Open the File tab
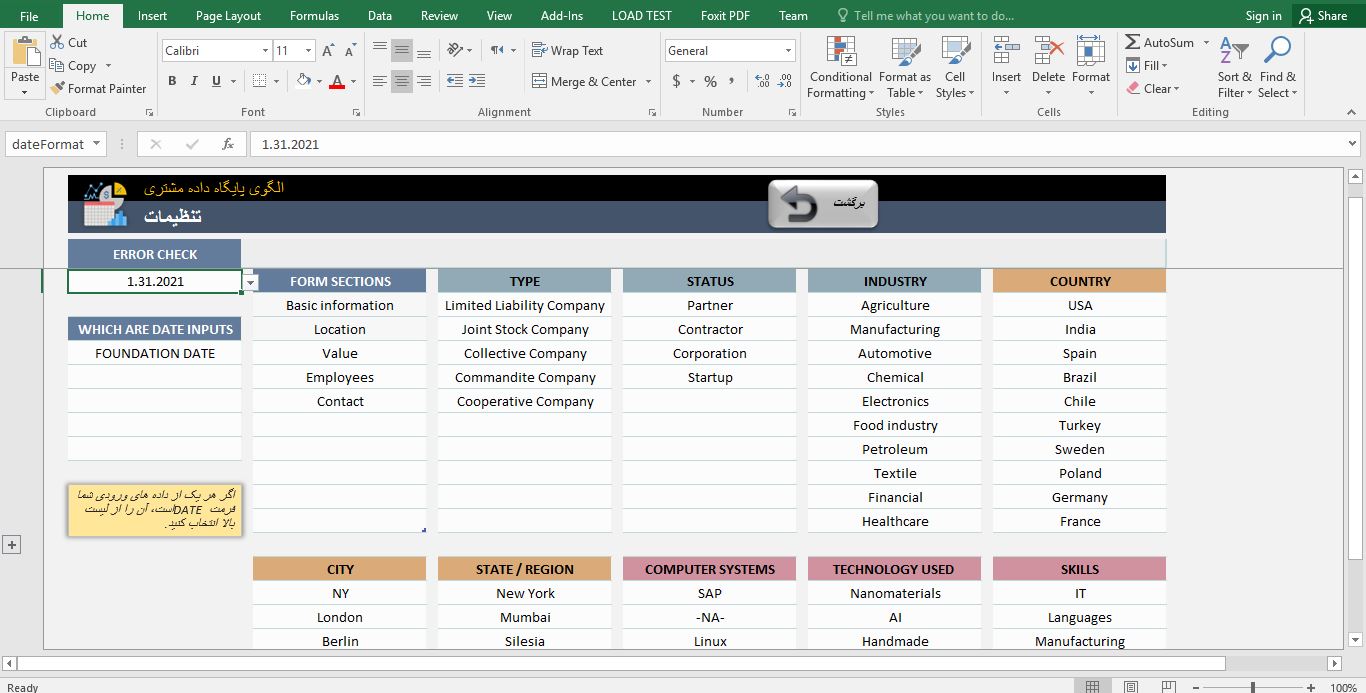This screenshot has height=693, width=1366. pyautogui.click(x=29, y=16)
